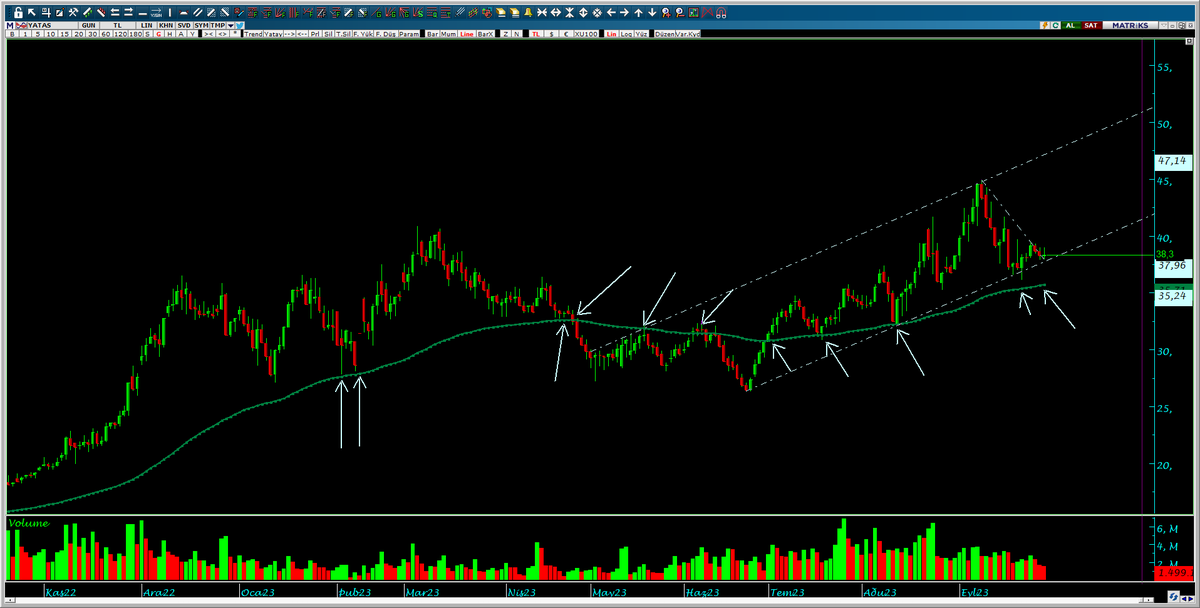Click the zoom in magnifier icon
Image resolution: width=1200 pixels, height=608 pixels.
tap(666, 13)
